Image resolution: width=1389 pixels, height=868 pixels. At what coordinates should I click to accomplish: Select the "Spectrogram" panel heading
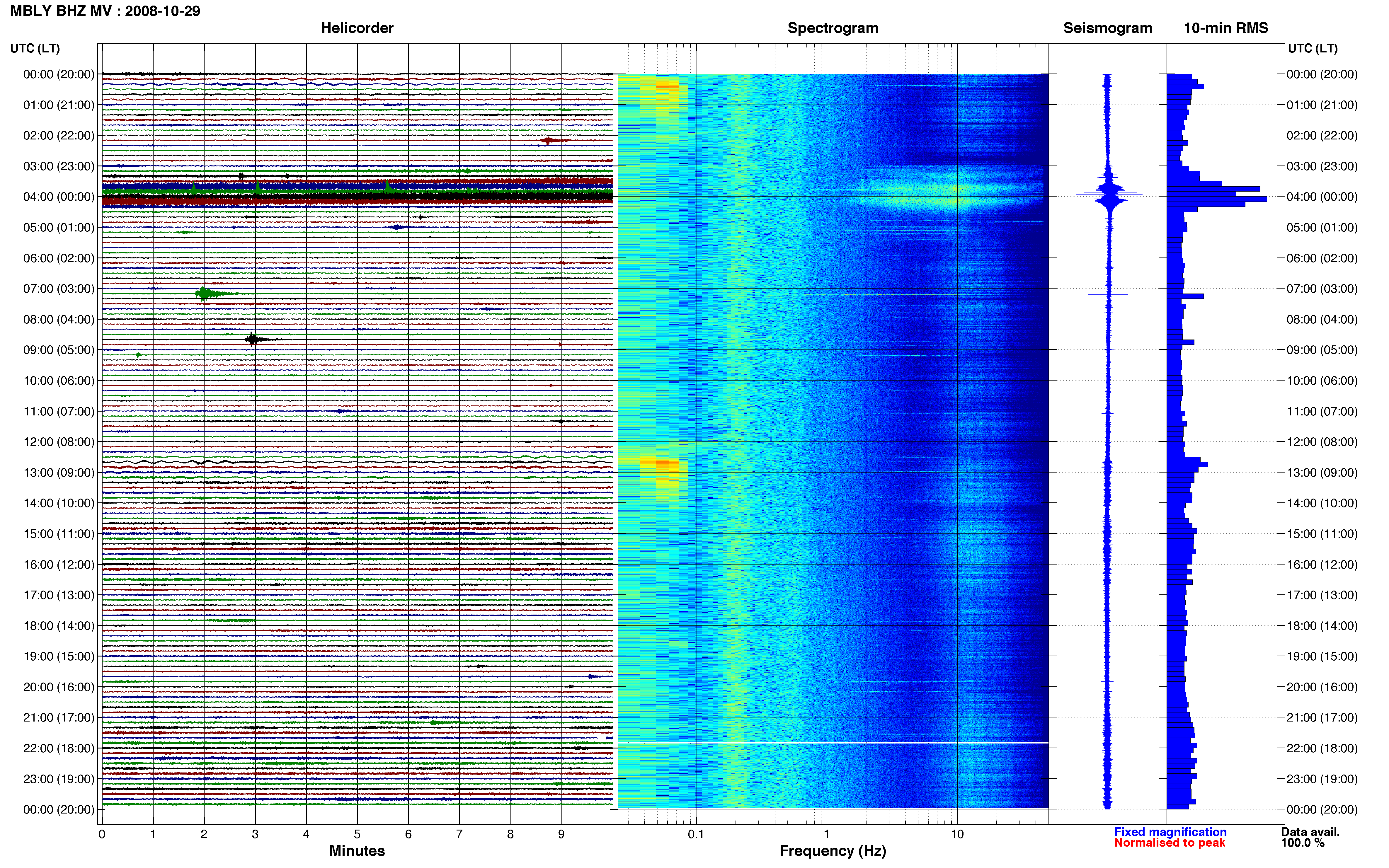833,28
